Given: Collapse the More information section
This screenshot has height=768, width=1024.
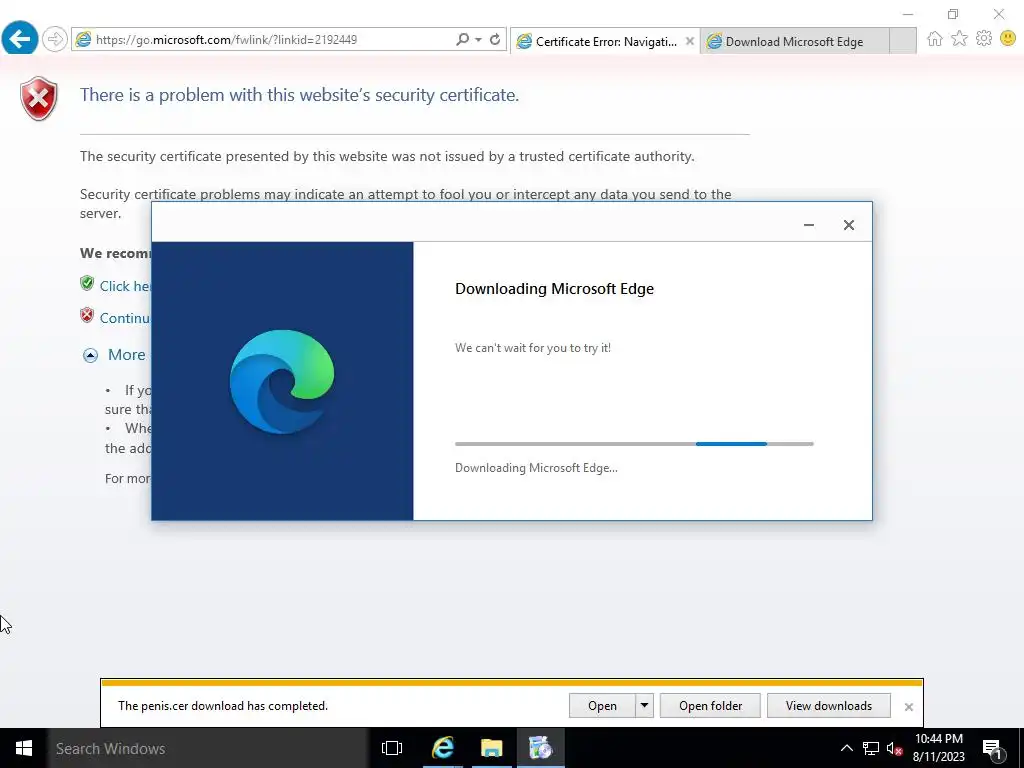Looking at the screenshot, I should click(x=90, y=355).
